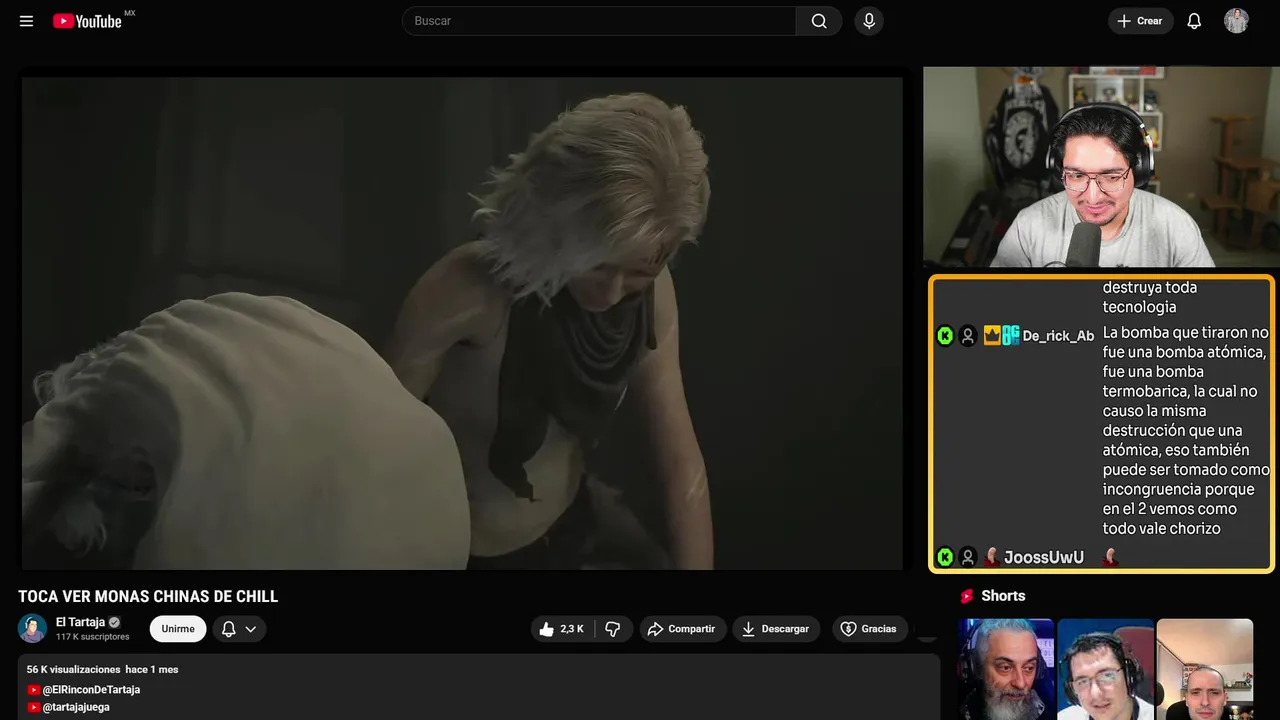
Task: Click '56 K visualizaciones' description text
Action: [73, 669]
